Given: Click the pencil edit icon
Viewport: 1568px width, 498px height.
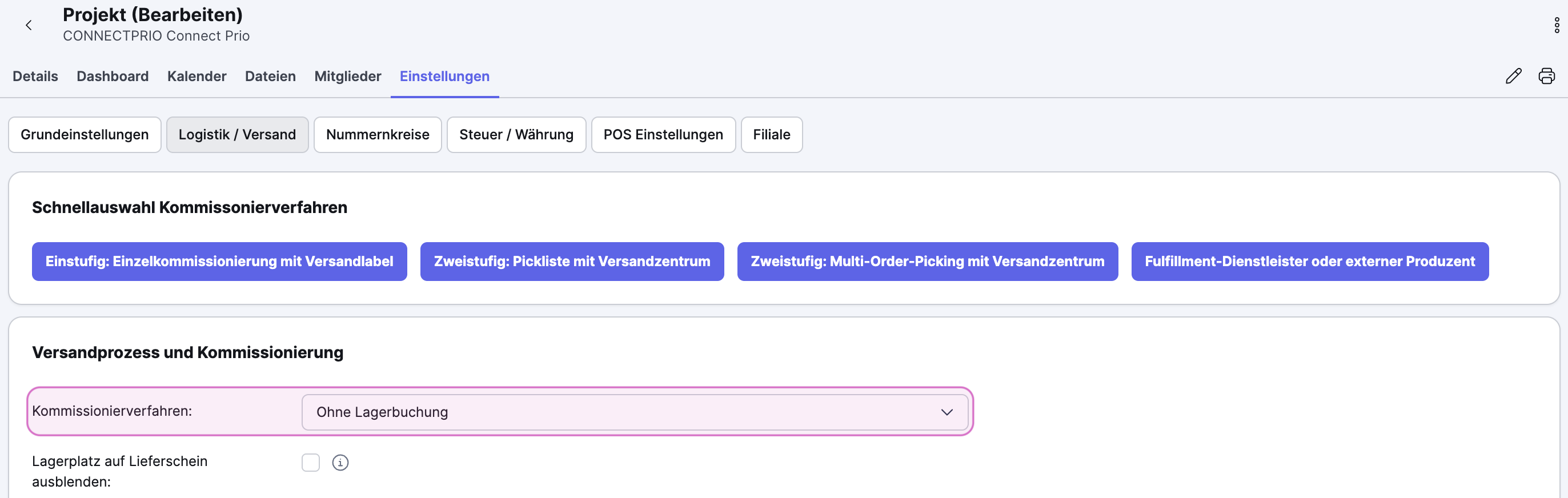Looking at the screenshot, I should coord(1513,76).
